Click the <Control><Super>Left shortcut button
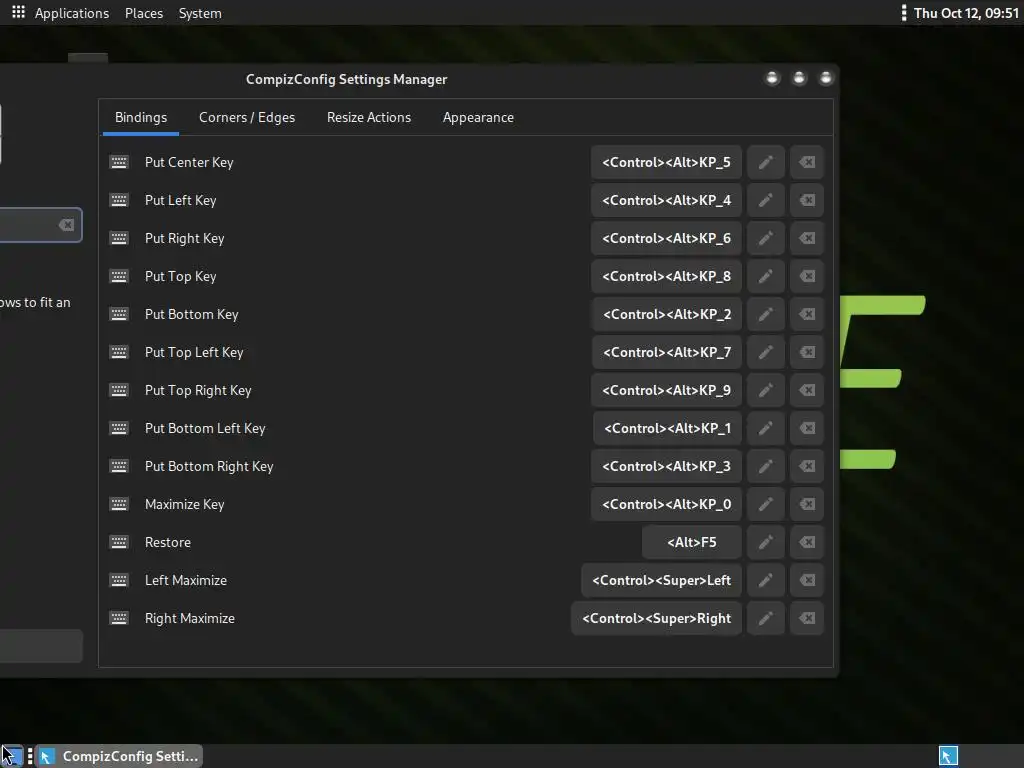This screenshot has width=1024, height=768. coord(662,580)
